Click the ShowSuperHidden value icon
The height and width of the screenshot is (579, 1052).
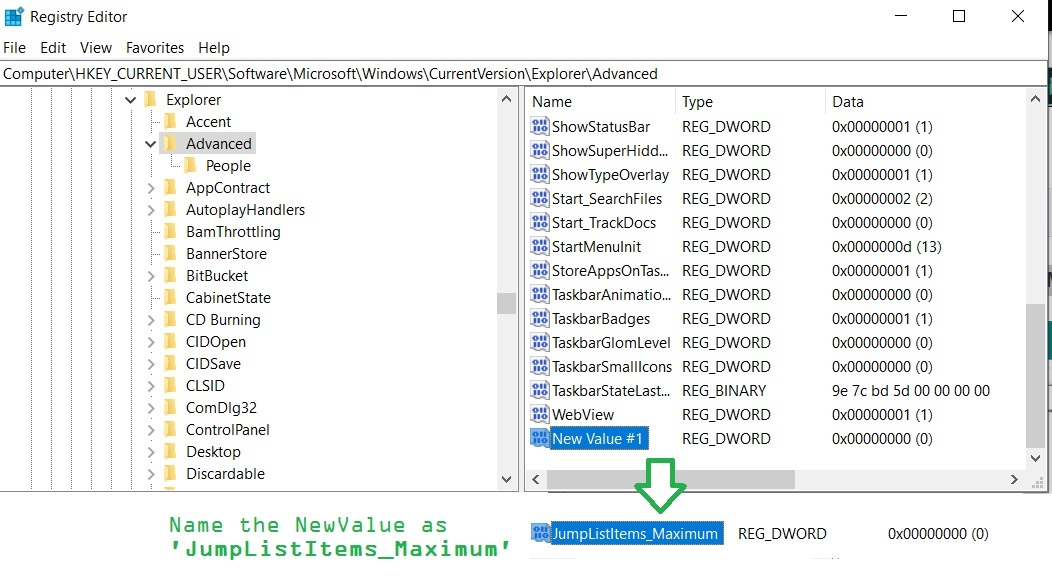(x=540, y=150)
